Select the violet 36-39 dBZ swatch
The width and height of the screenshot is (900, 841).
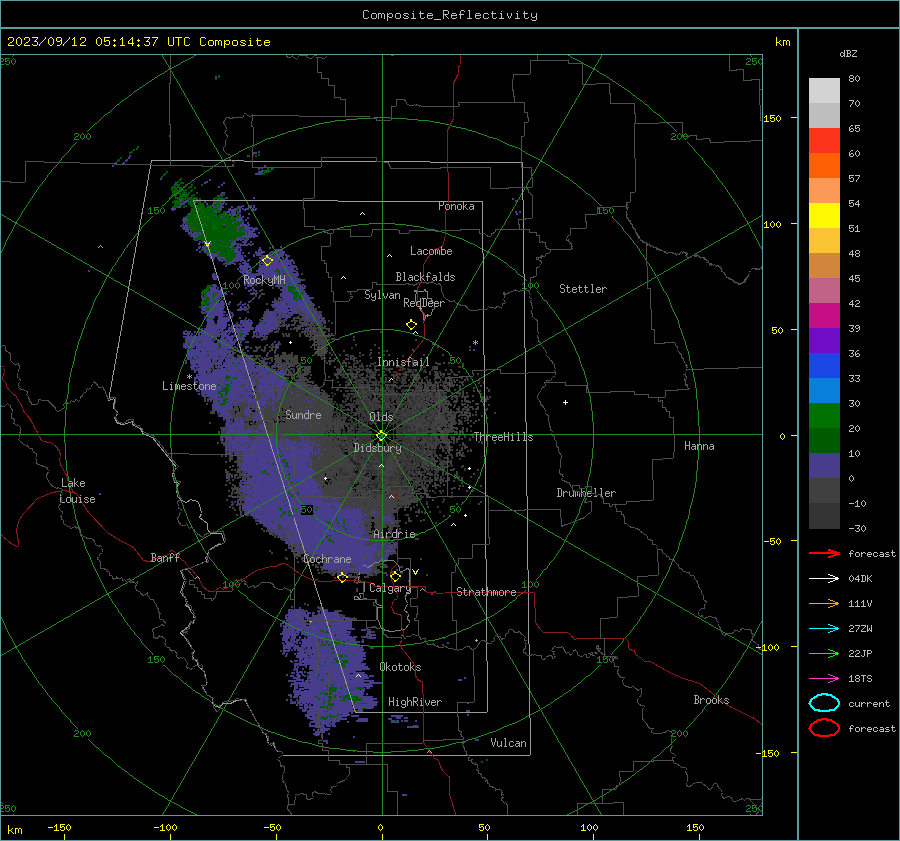click(824, 341)
